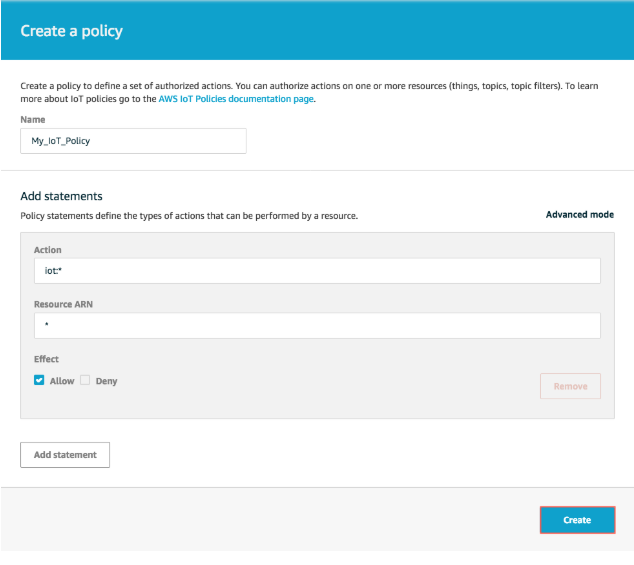Image resolution: width=634 pixels, height=565 pixels.
Task: Click the Add statement button
Action: pyautogui.click(x=65, y=455)
